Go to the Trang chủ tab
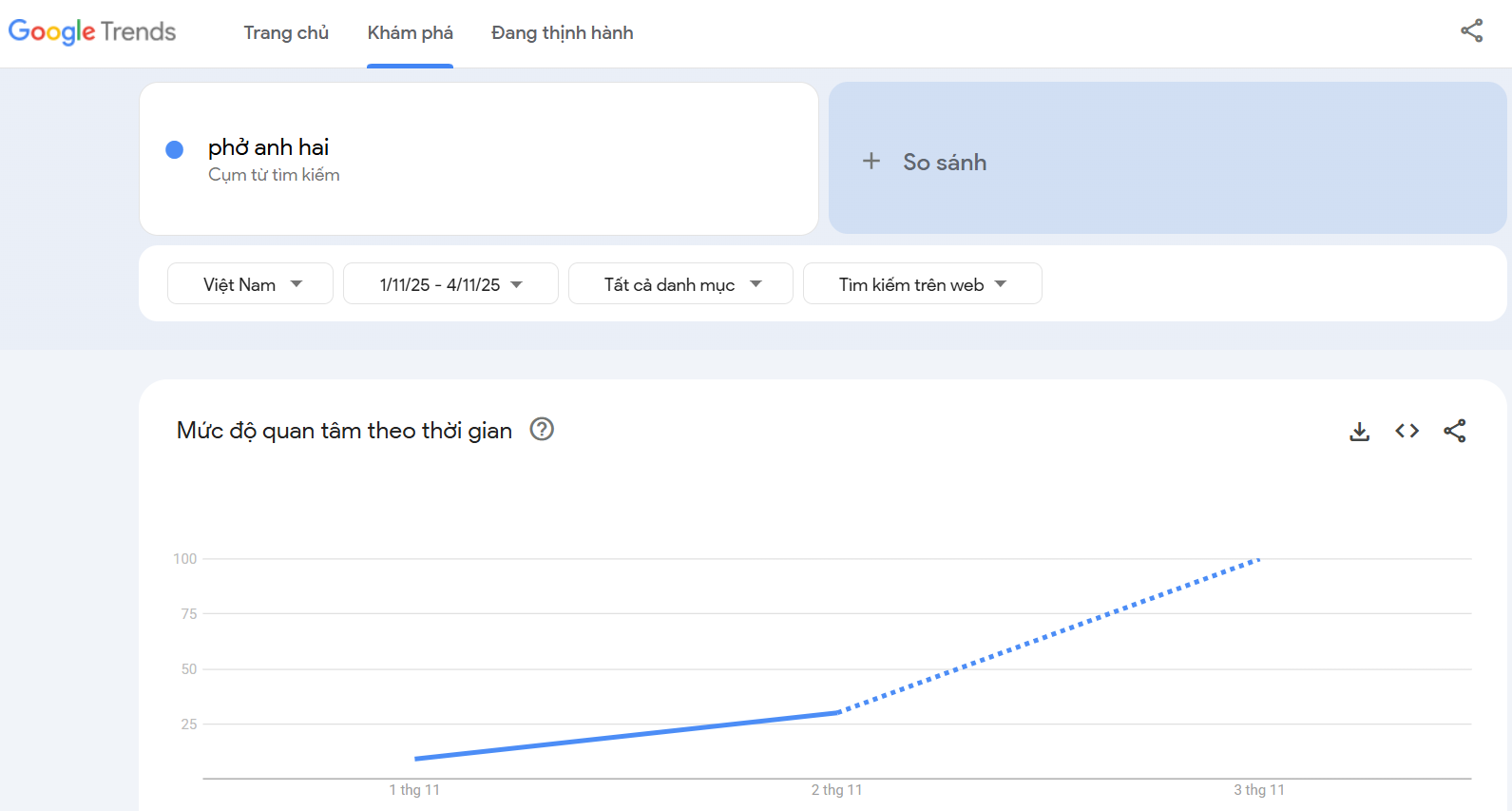The image size is (1512, 811). coord(286,33)
